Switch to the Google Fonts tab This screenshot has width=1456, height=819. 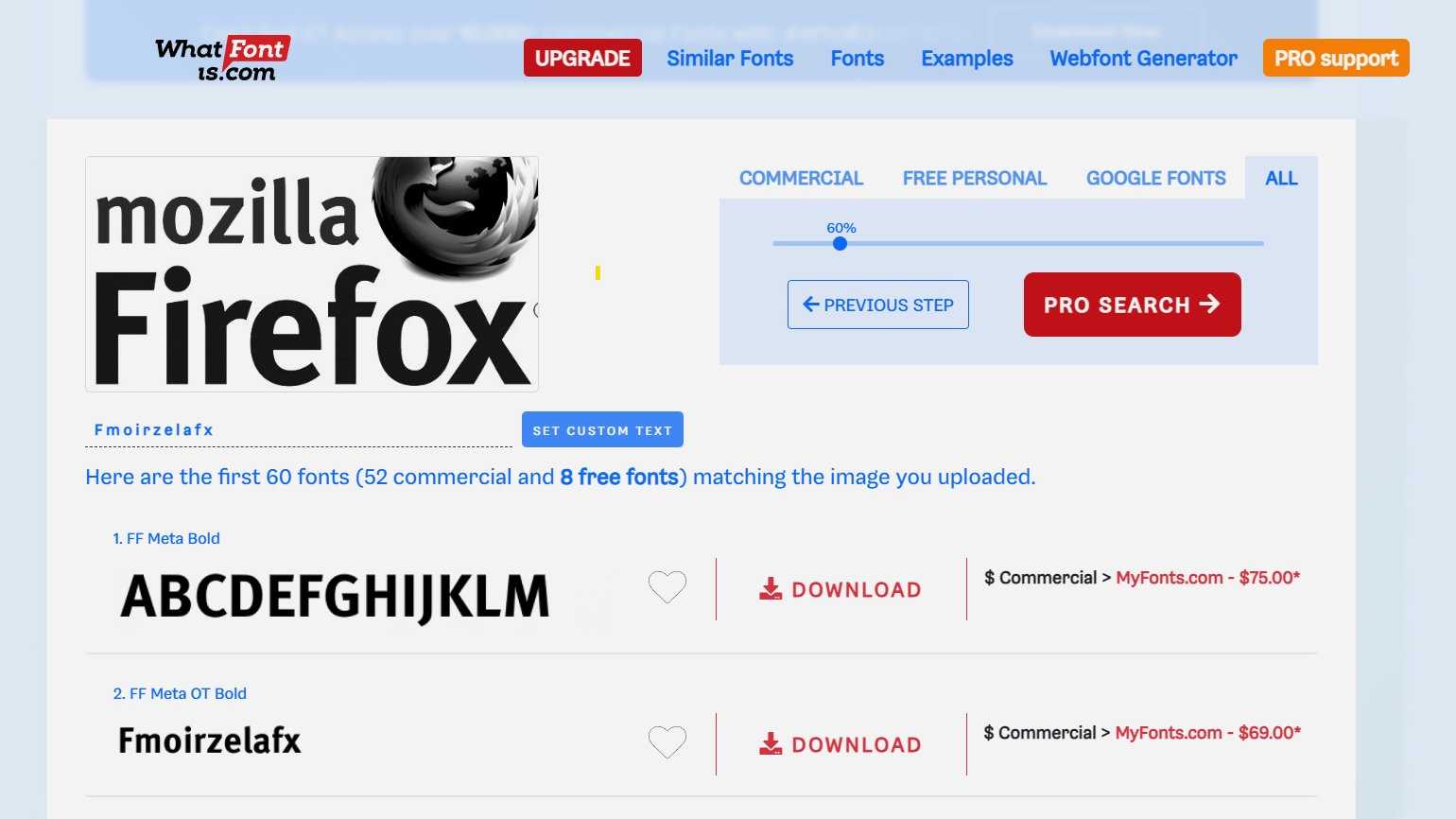pos(1155,178)
